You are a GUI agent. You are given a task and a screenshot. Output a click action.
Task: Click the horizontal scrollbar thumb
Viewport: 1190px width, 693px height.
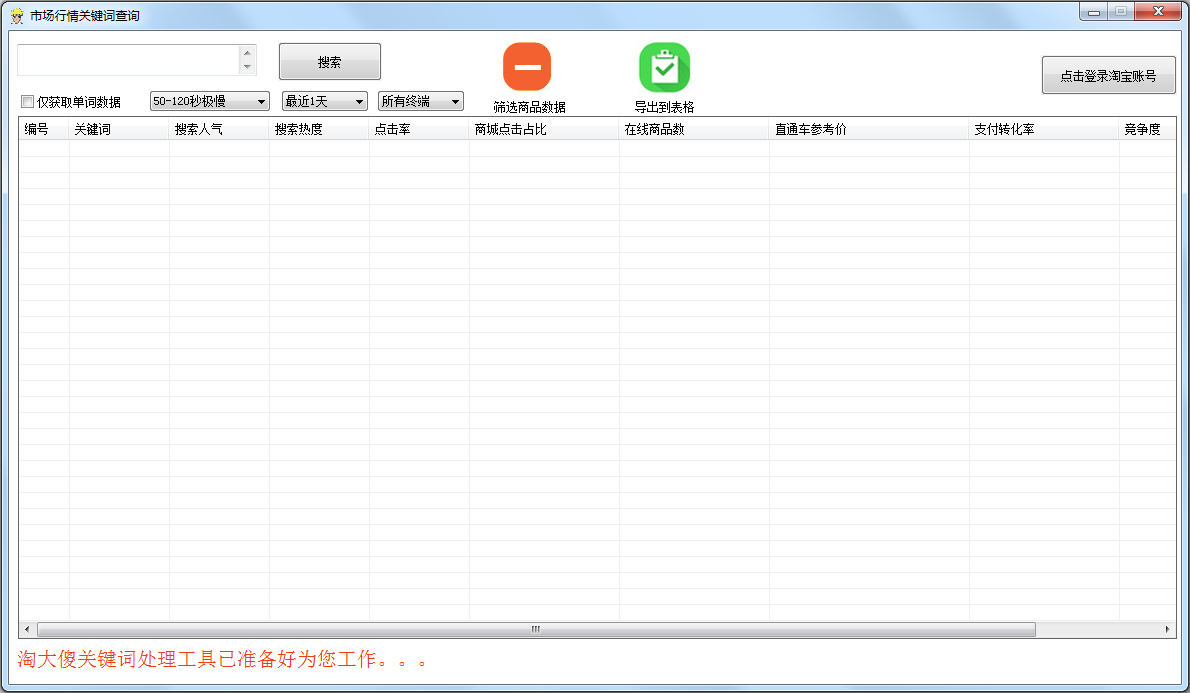point(536,630)
